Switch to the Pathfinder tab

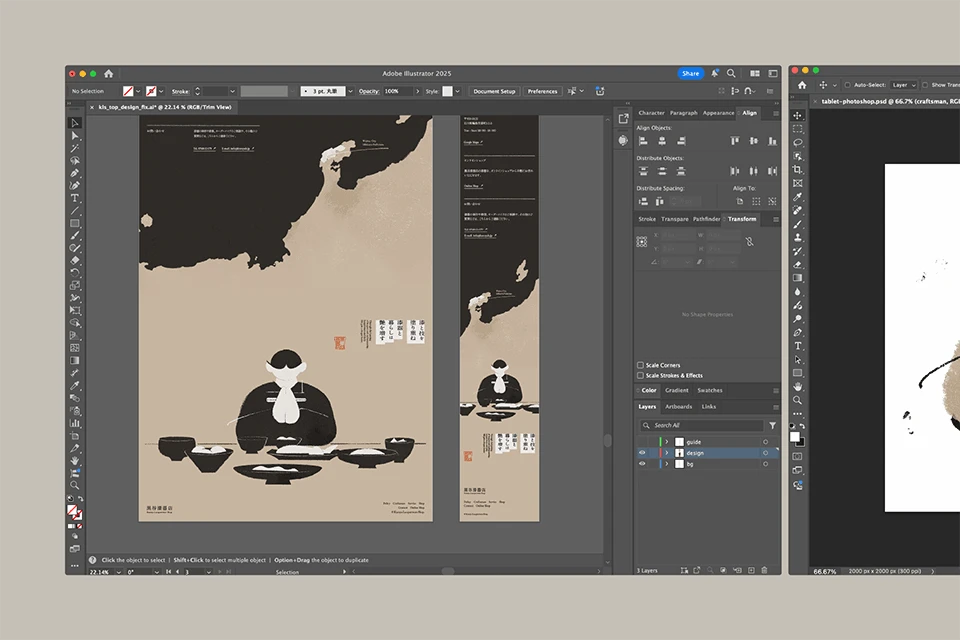click(x=707, y=219)
